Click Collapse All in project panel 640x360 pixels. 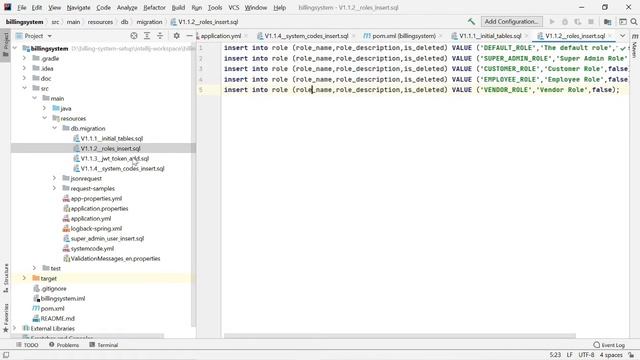pos(160,36)
